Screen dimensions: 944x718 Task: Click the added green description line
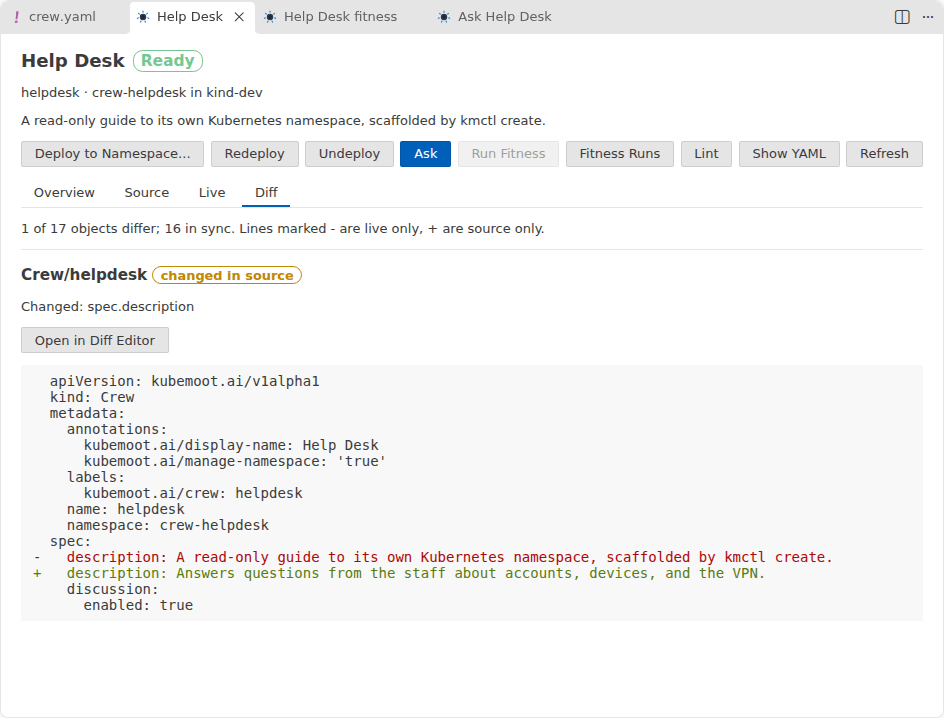pos(416,574)
